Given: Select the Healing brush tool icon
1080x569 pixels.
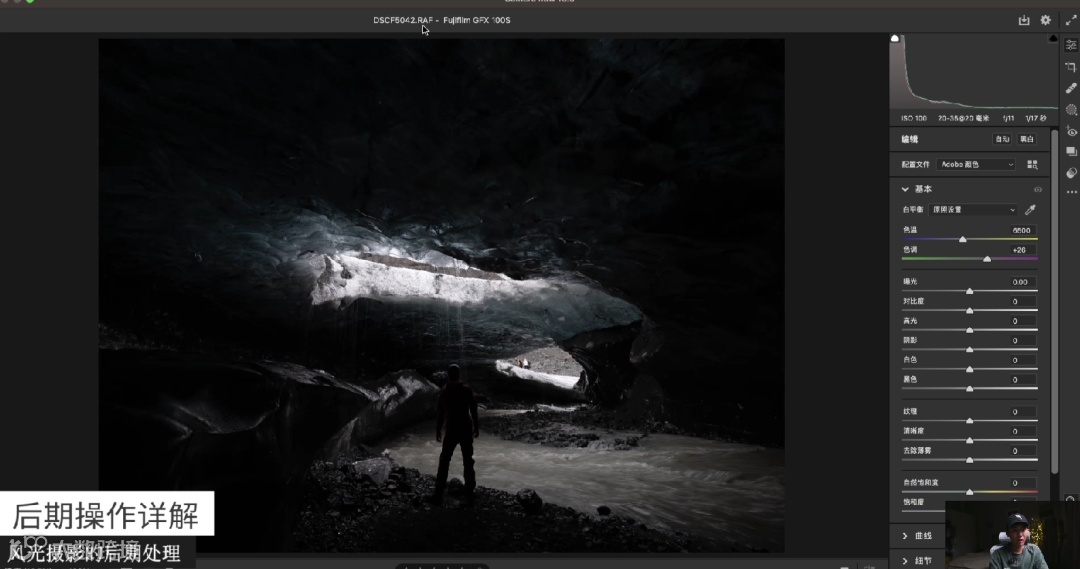Looking at the screenshot, I should click(x=1071, y=88).
